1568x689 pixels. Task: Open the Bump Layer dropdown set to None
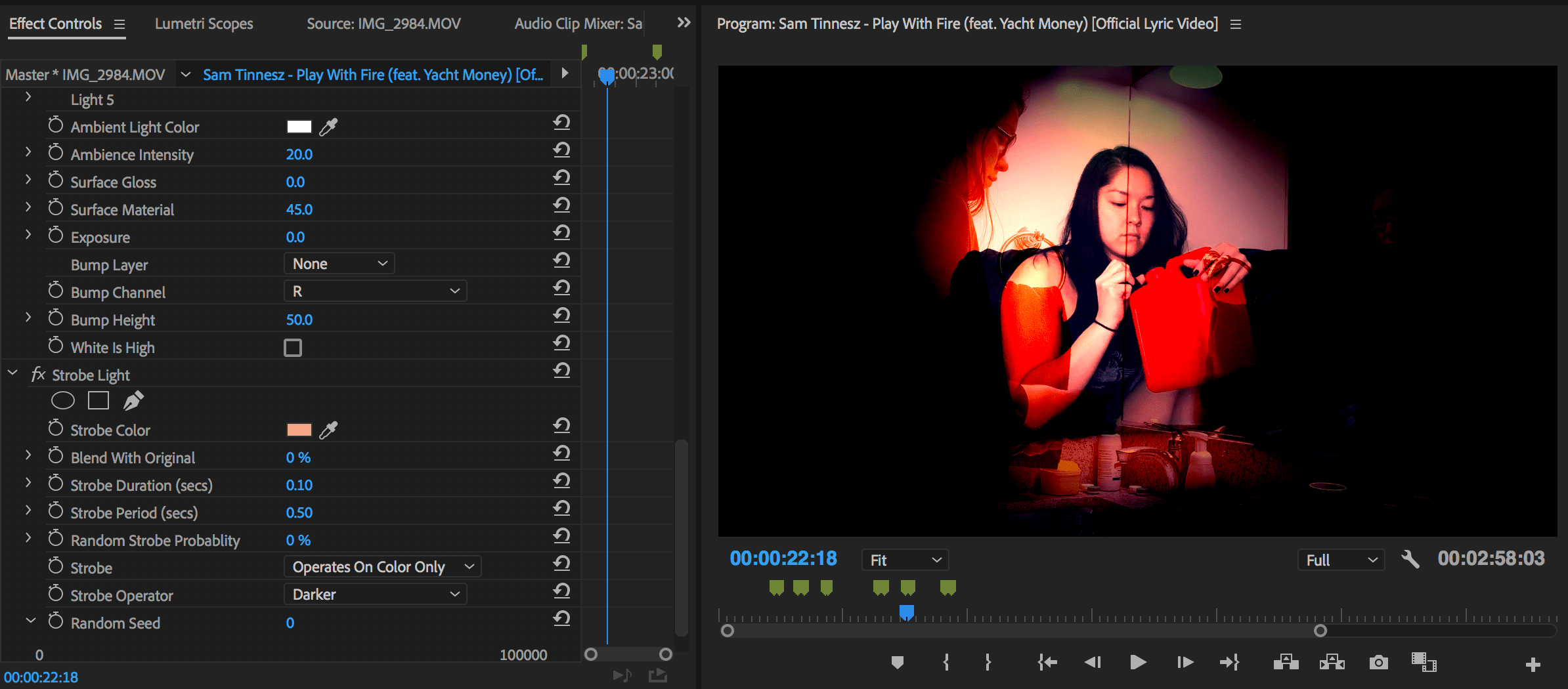338,263
